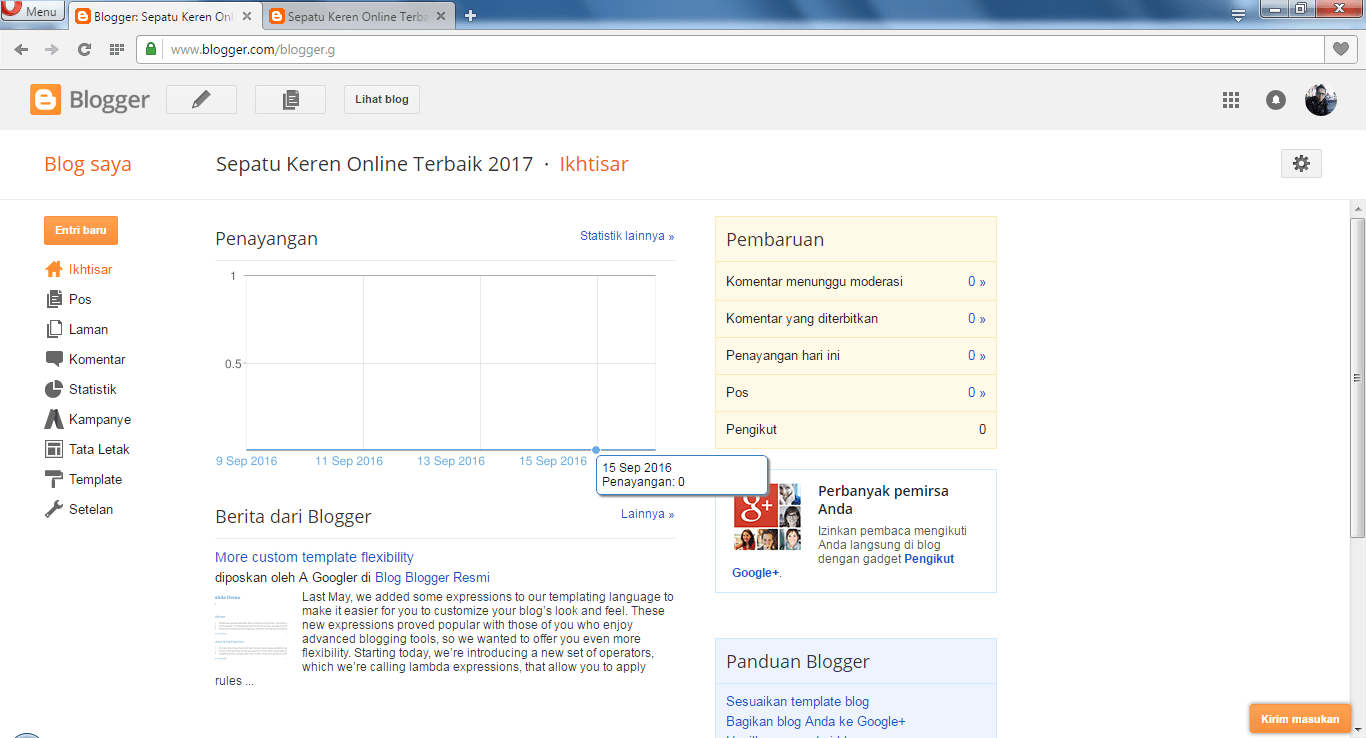Open Statistik in the sidebar
1366x738 pixels.
click(92, 389)
